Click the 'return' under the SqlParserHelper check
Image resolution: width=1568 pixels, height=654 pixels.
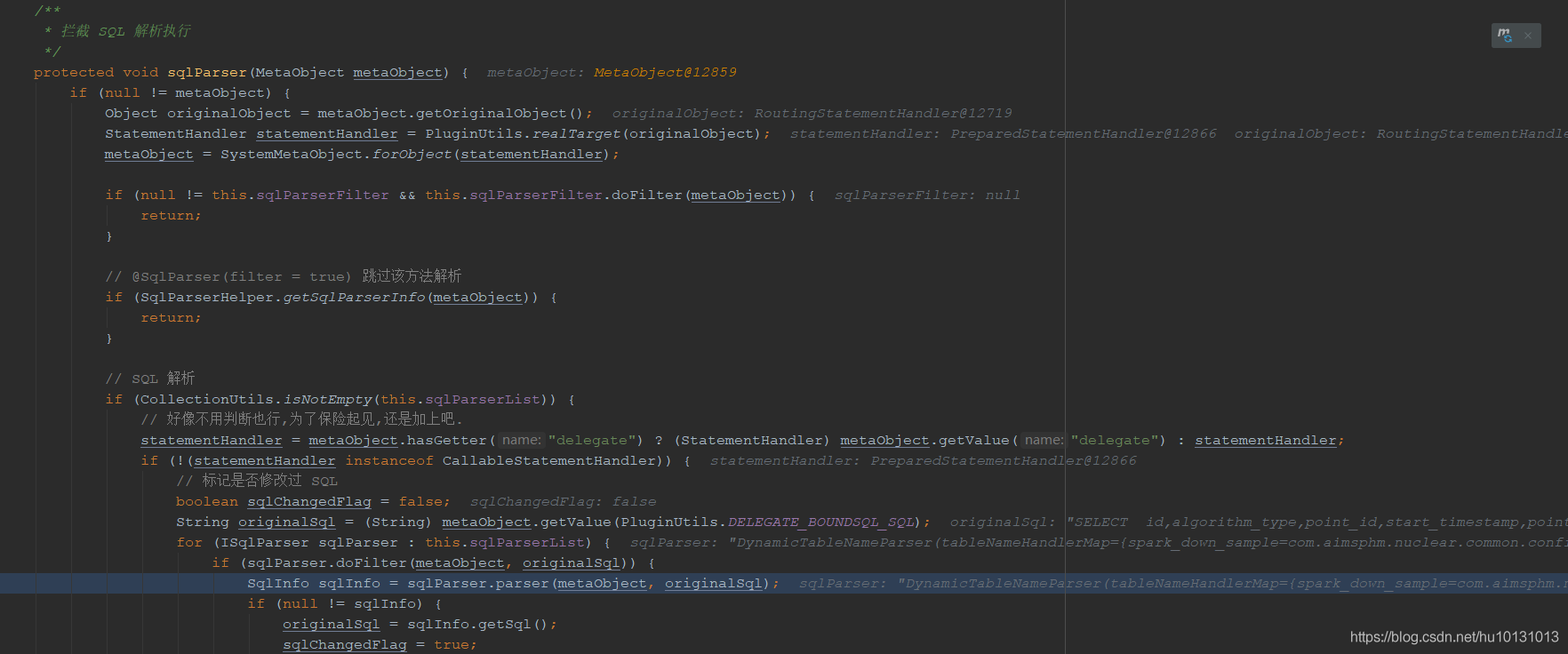coord(167,318)
